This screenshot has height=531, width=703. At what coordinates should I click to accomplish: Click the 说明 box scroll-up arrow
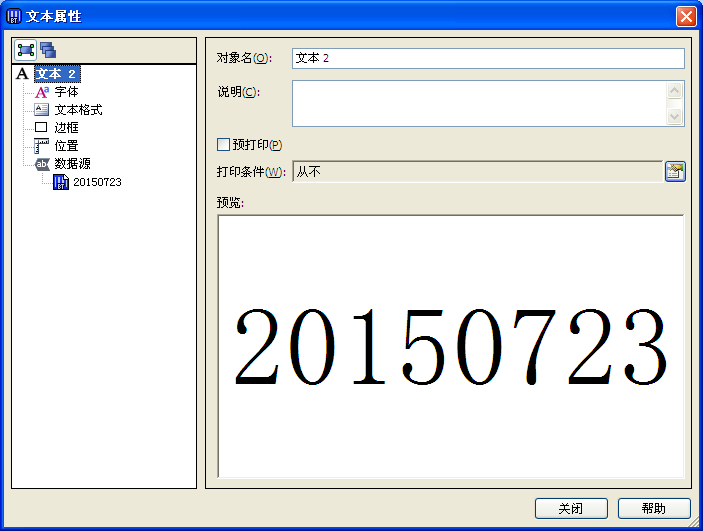[x=674, y=91]
